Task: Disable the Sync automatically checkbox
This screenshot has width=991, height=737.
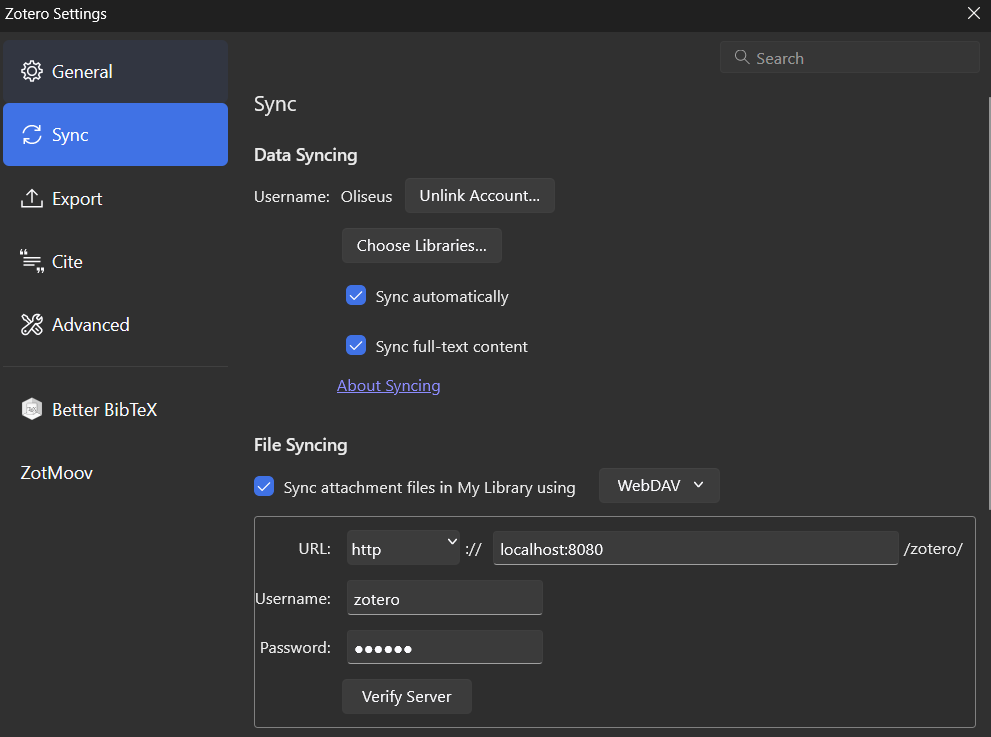Action: [x=356, y=295]
